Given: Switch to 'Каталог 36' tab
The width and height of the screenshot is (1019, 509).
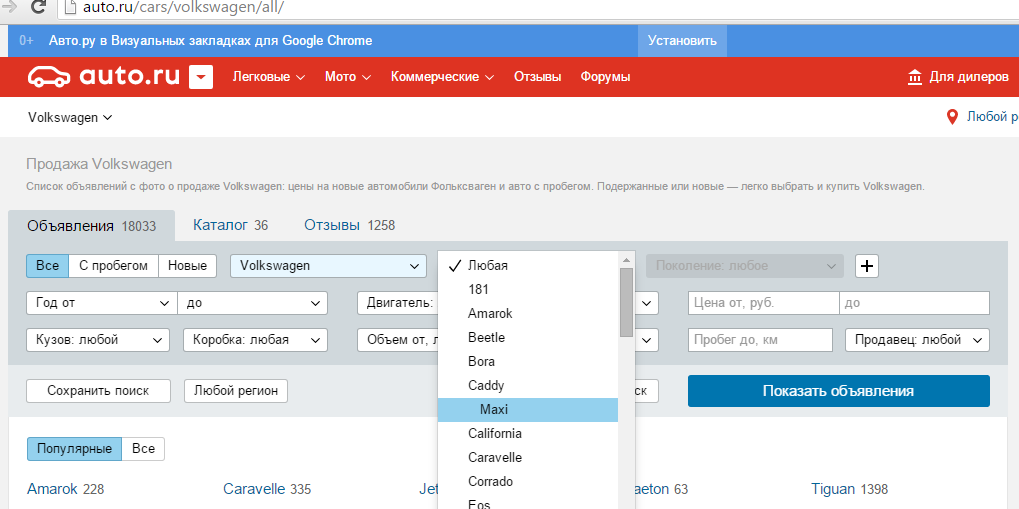Looking at the screenshot, I should (231, 226).
